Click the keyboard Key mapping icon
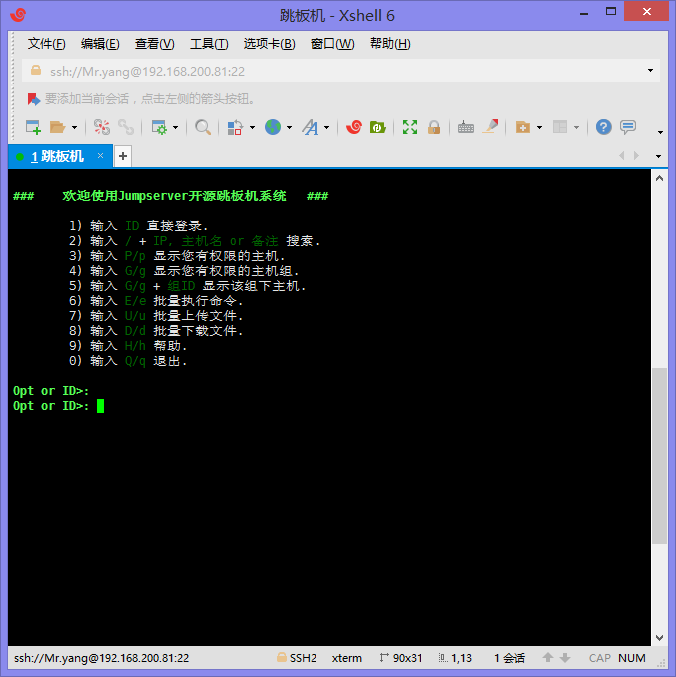This screenshot has height=677, width=676. click(x=466, y=127)
